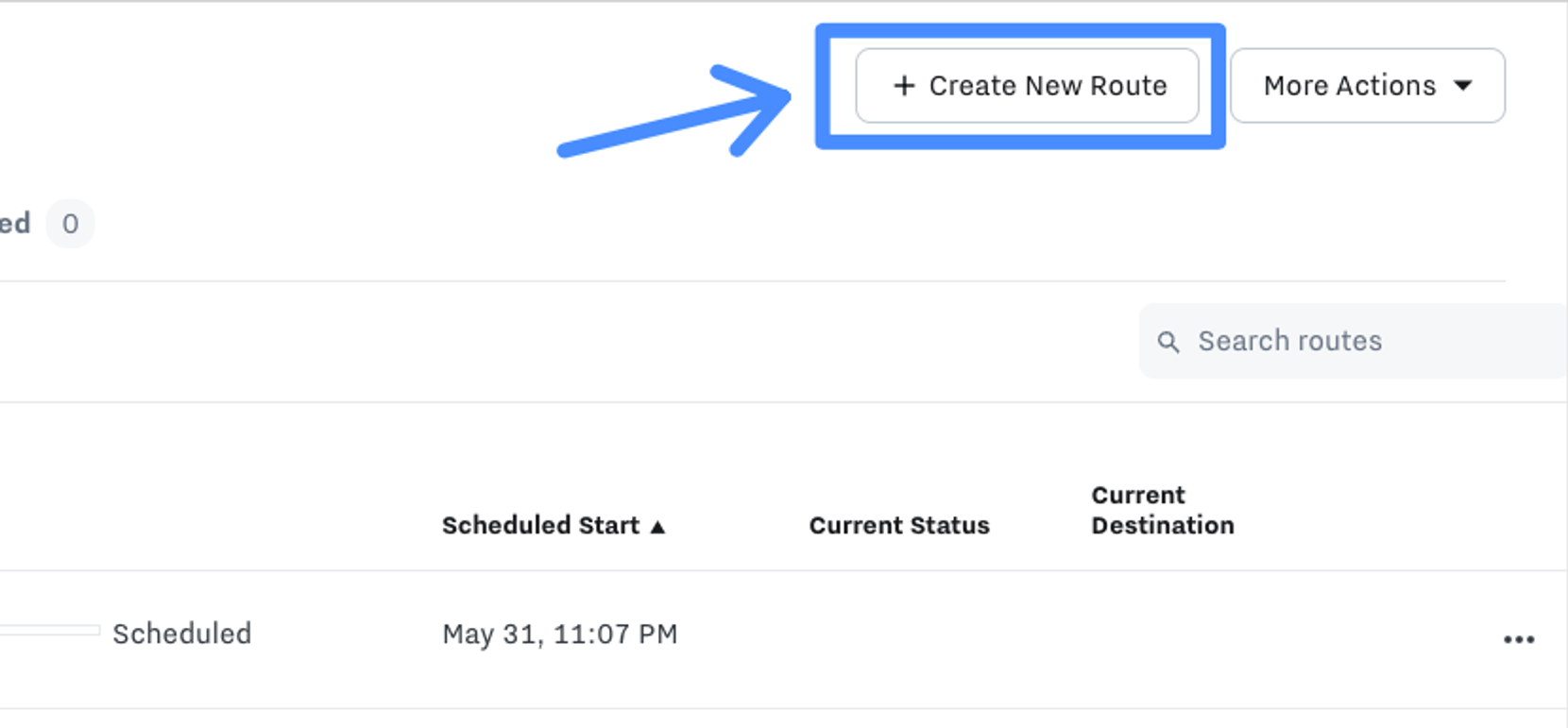This screenshot has width=1568, height=728.
Task: Click the May 31, 11:07 PM start time
Action: (x=559, y=634)
